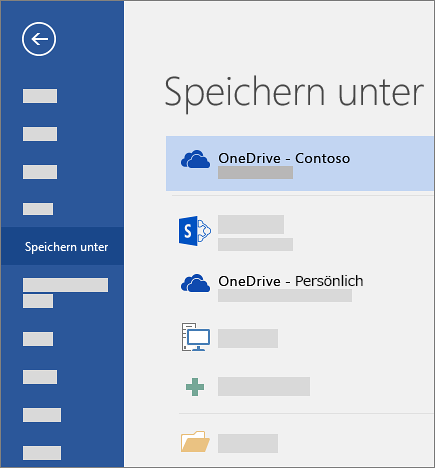Click the OneDrive - Contoso cloud icon

[x=195, y=159]
